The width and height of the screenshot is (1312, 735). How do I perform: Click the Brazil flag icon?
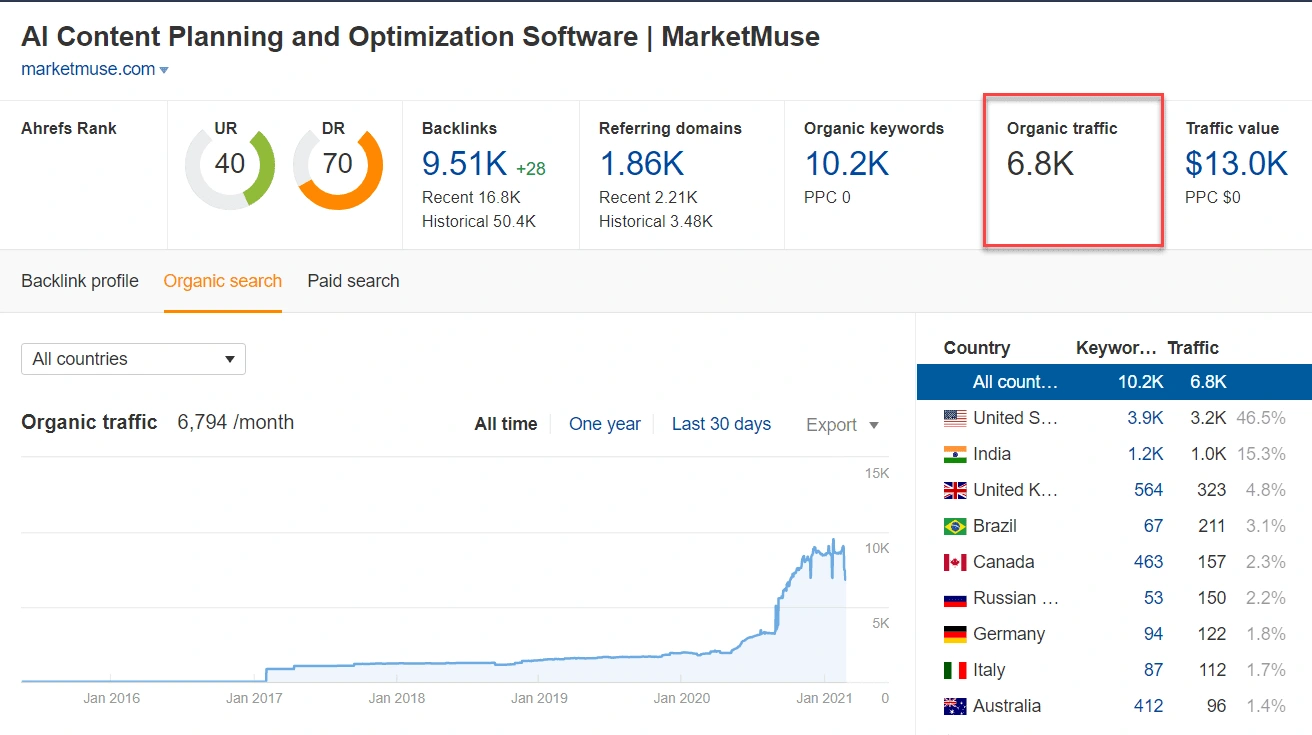coord(955,526)
